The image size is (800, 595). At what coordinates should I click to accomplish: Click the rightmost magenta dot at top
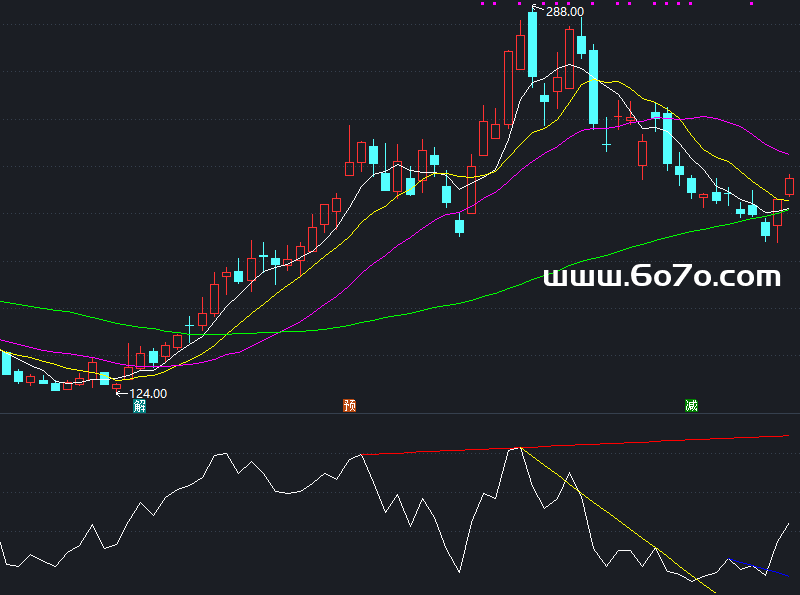point(751,4)
